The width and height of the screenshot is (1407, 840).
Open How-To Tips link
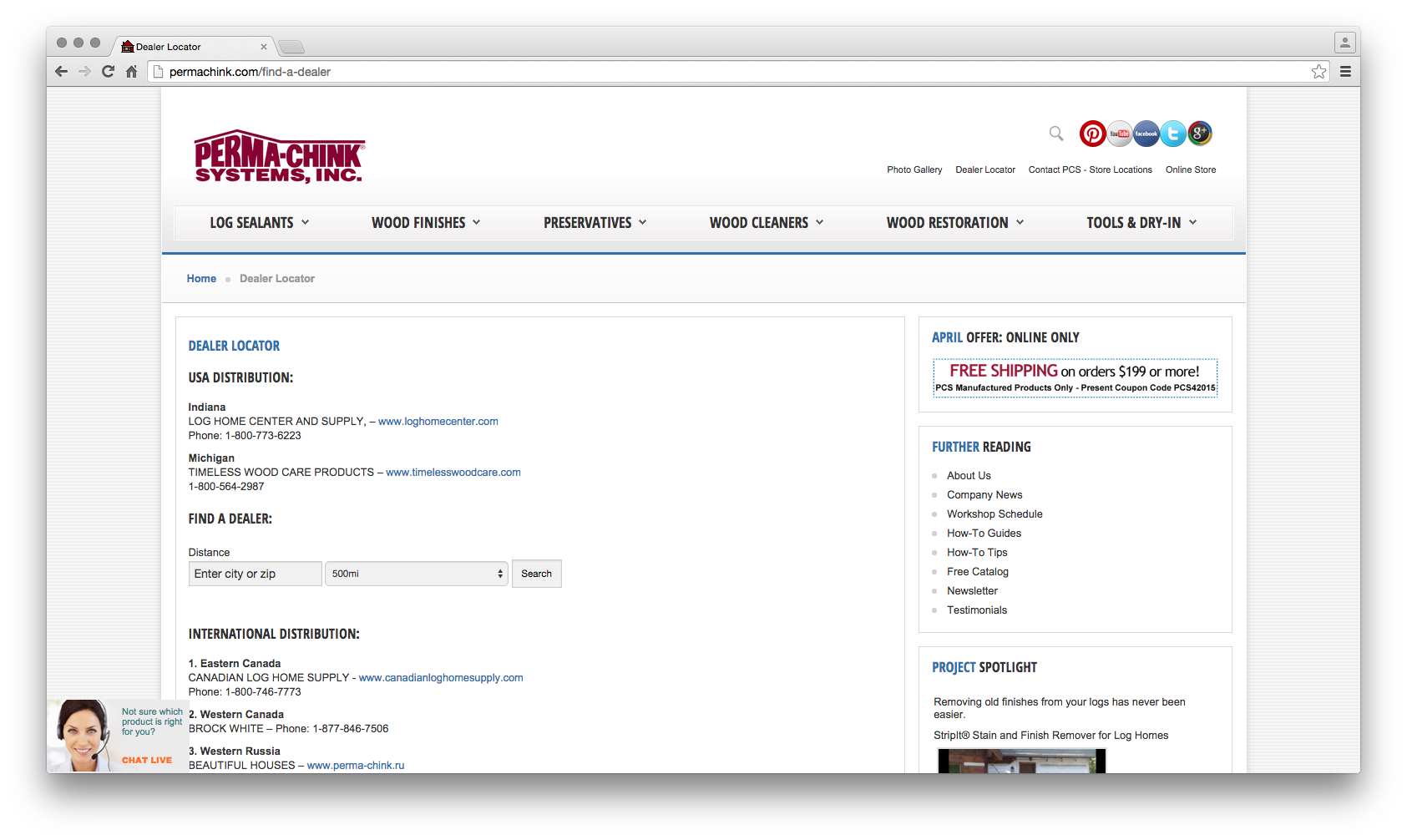click(x=977, y=553)
